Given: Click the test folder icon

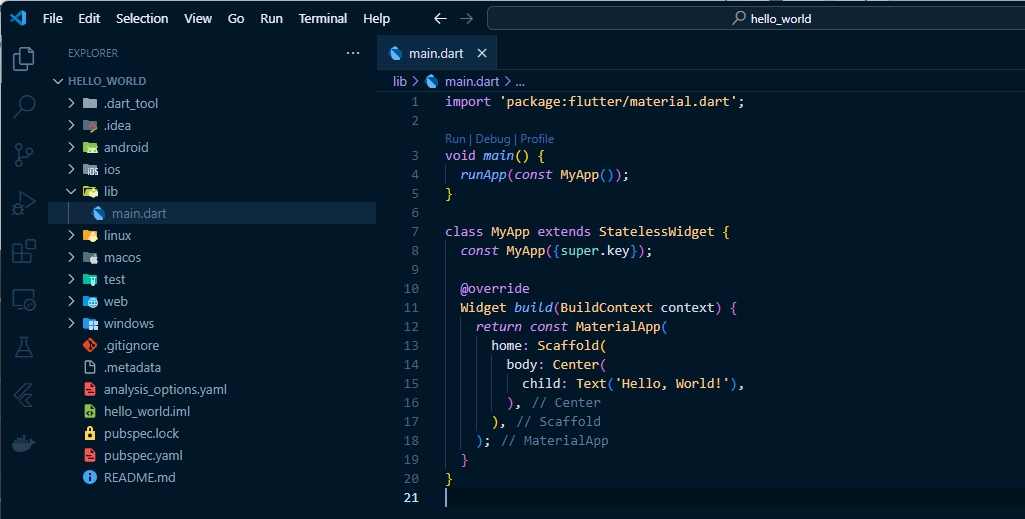Looking at the screenshot, I should (90, 279).
